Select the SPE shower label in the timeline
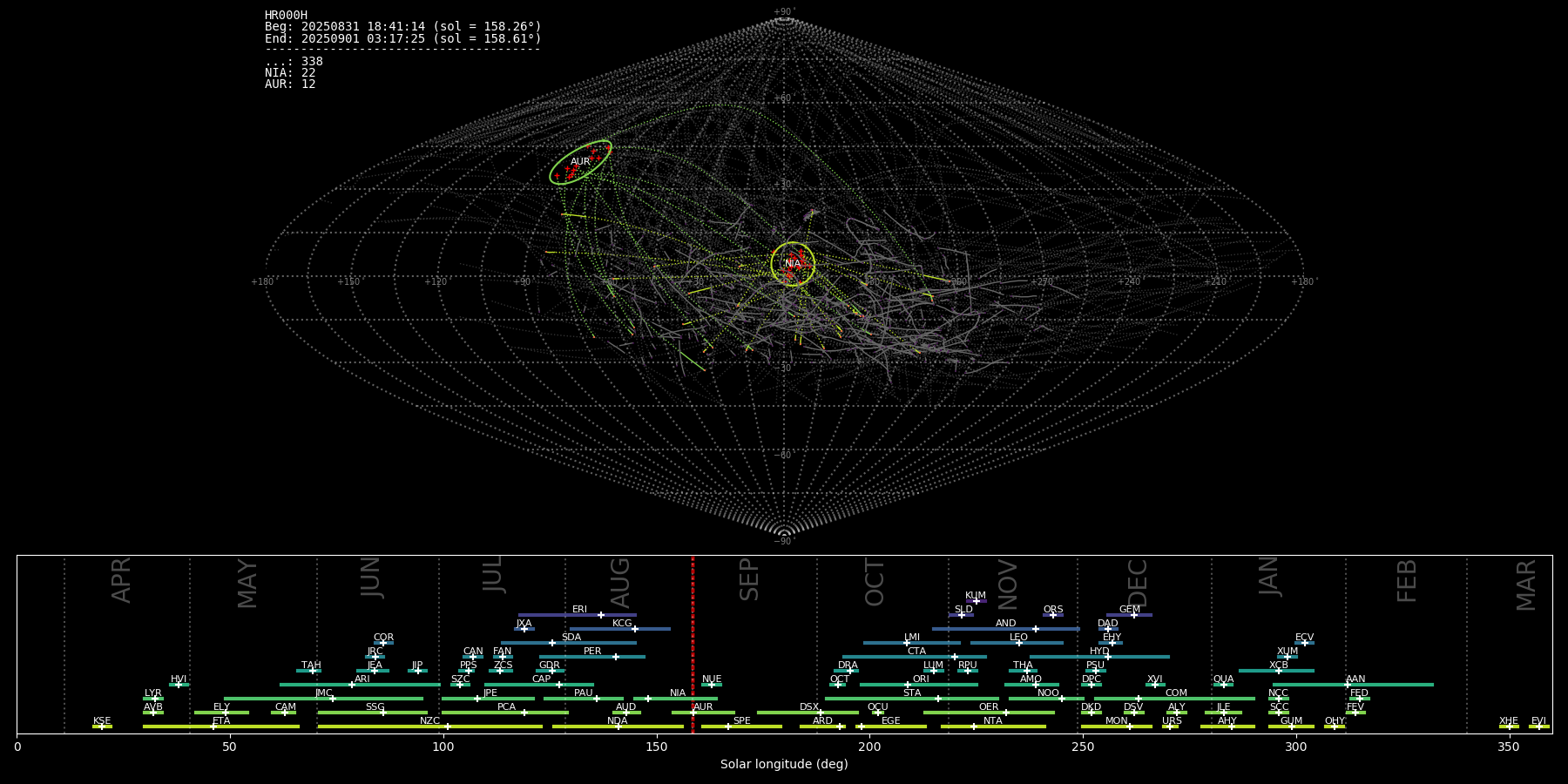Viewport: 1568px width, 784px height. (741, 721)
